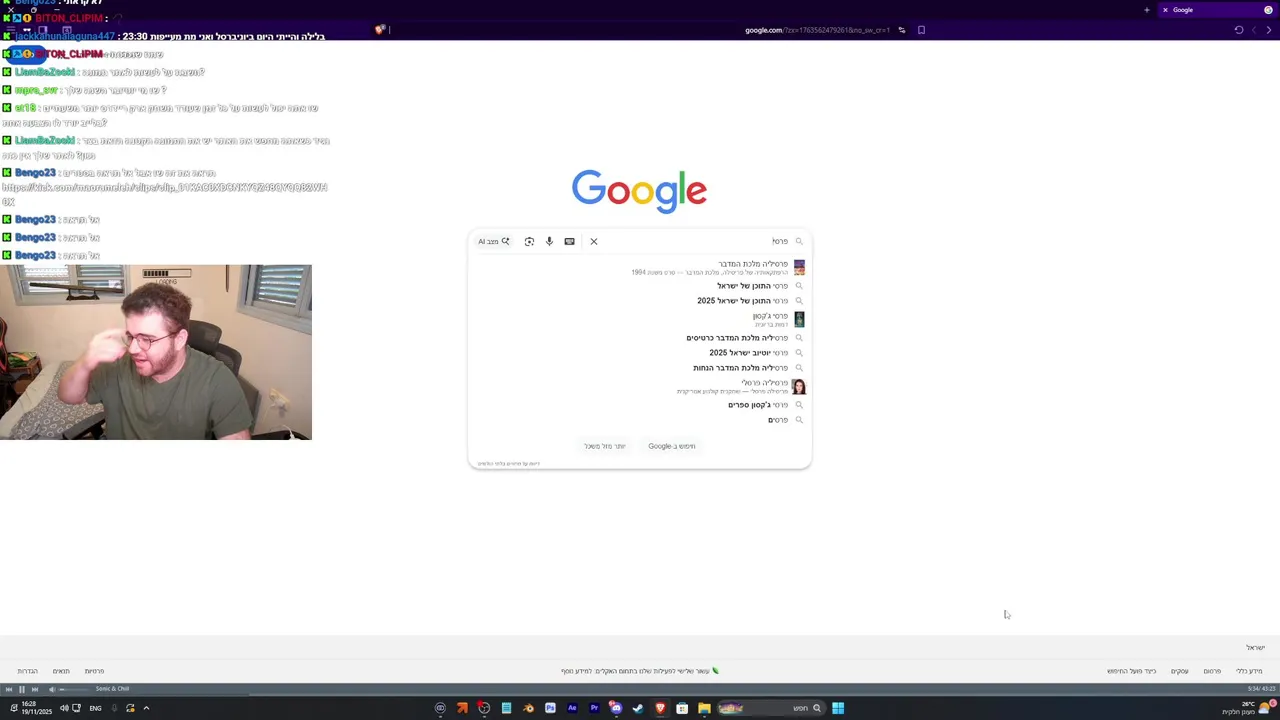This screenshot has width=1280, height=720.
Task: Show hidden system tray icons
Action: (x=146, y=708)
